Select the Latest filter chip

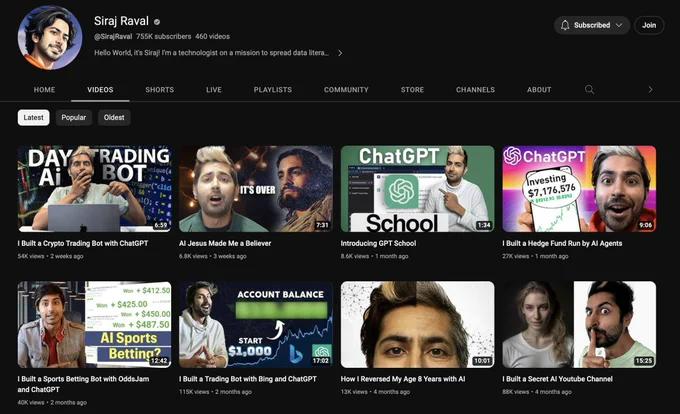(34, 118)
